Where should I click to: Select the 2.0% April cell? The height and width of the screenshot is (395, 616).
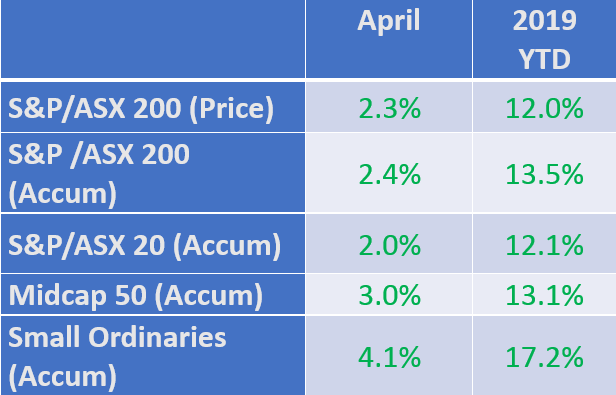389,243
